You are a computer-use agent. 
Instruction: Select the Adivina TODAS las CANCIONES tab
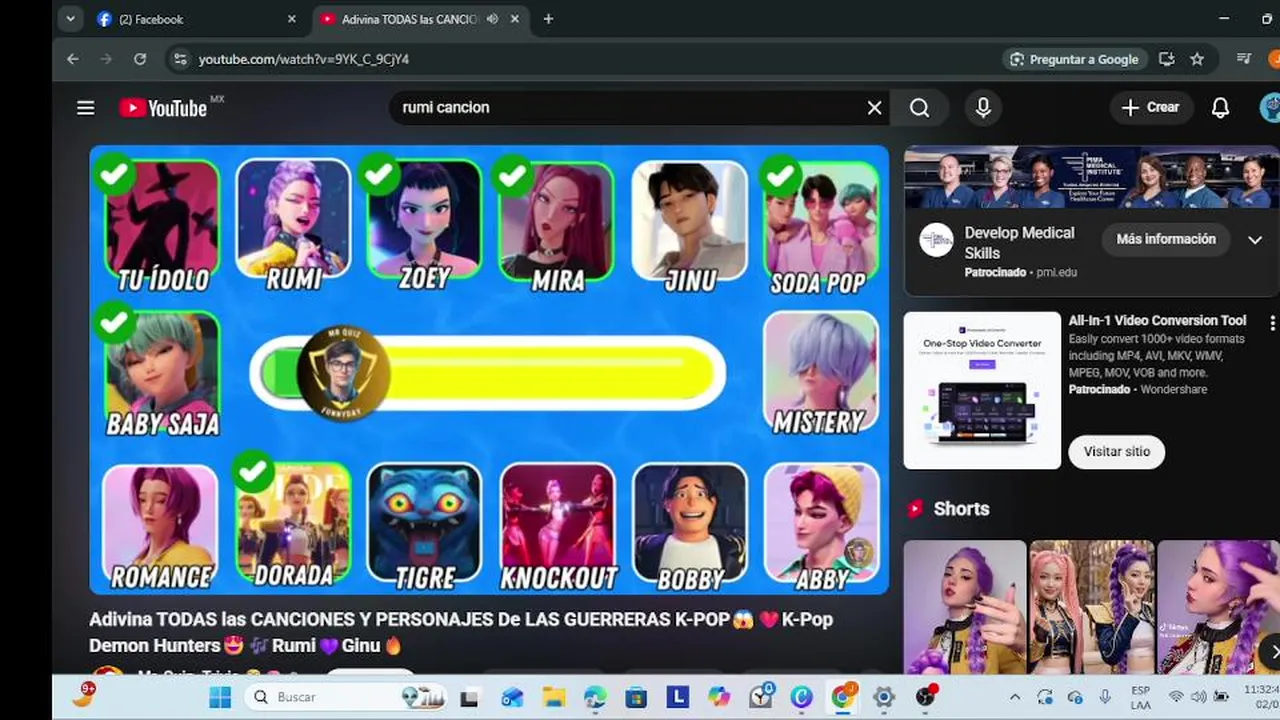[x=409, y=19]
